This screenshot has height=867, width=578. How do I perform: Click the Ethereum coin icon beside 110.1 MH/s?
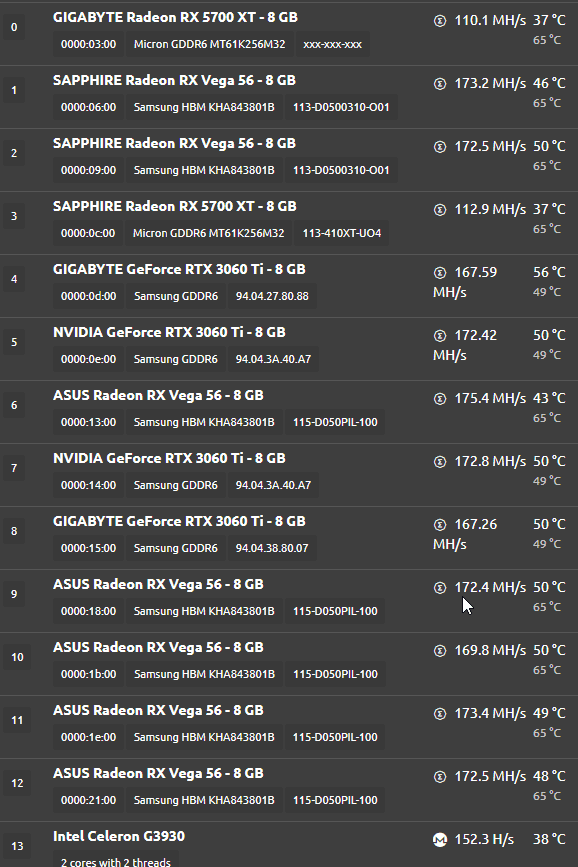tap(440, 21)
